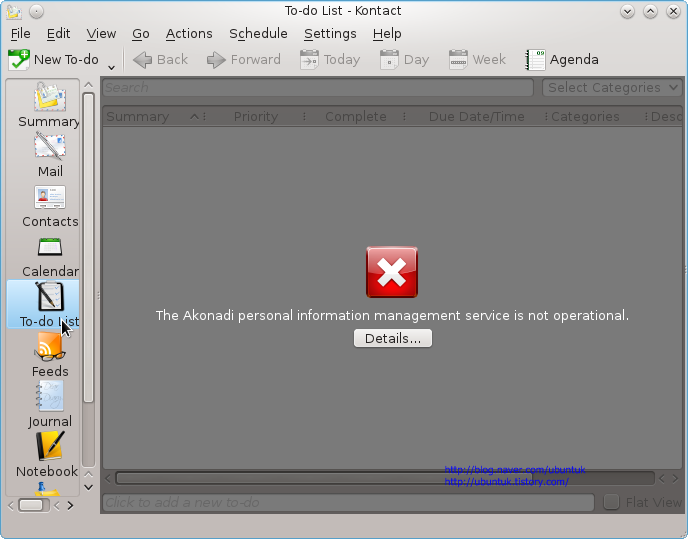Click the sidebar vertical scrollbar thumb
This screenshot has height=539, width=688.
(x=88, y=248)
